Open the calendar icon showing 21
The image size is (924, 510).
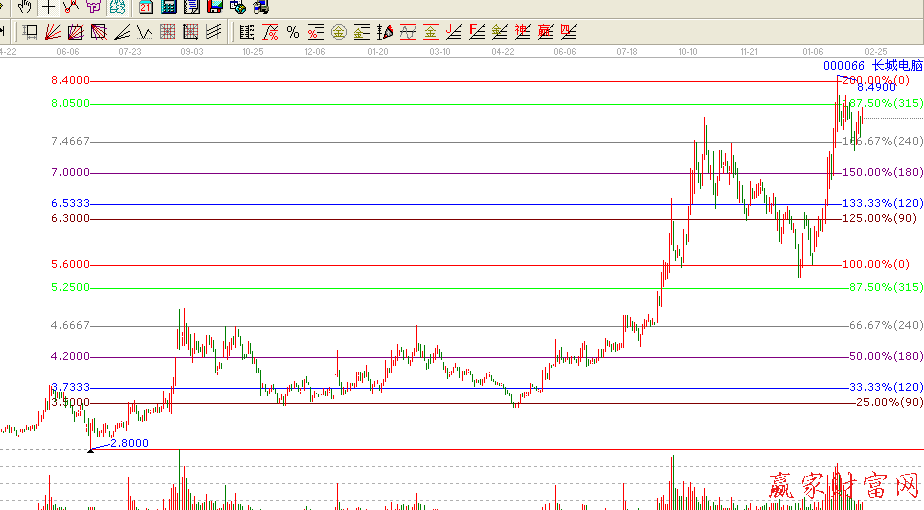point(145,7)
